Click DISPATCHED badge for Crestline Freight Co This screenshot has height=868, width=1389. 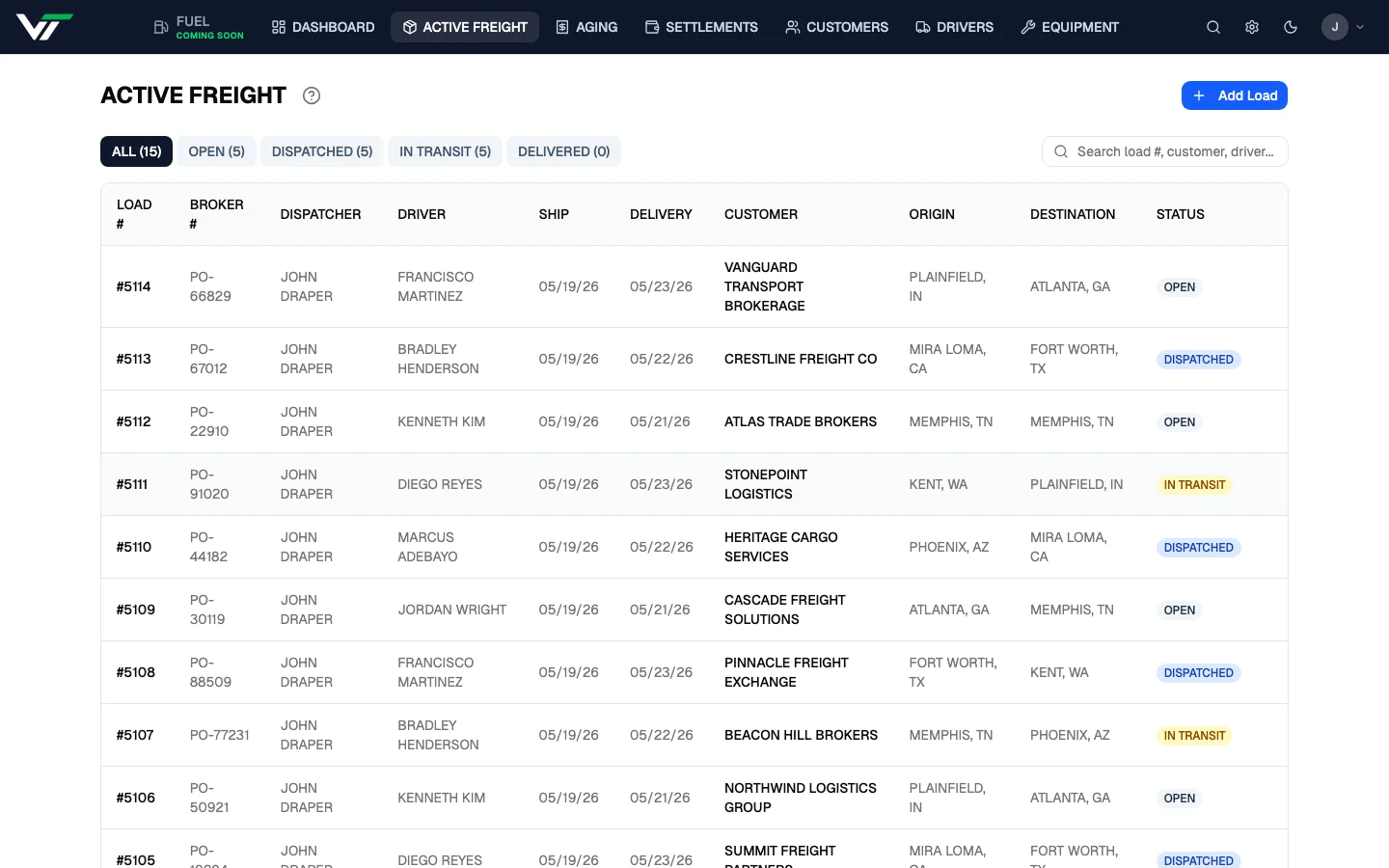(1198, 360)
